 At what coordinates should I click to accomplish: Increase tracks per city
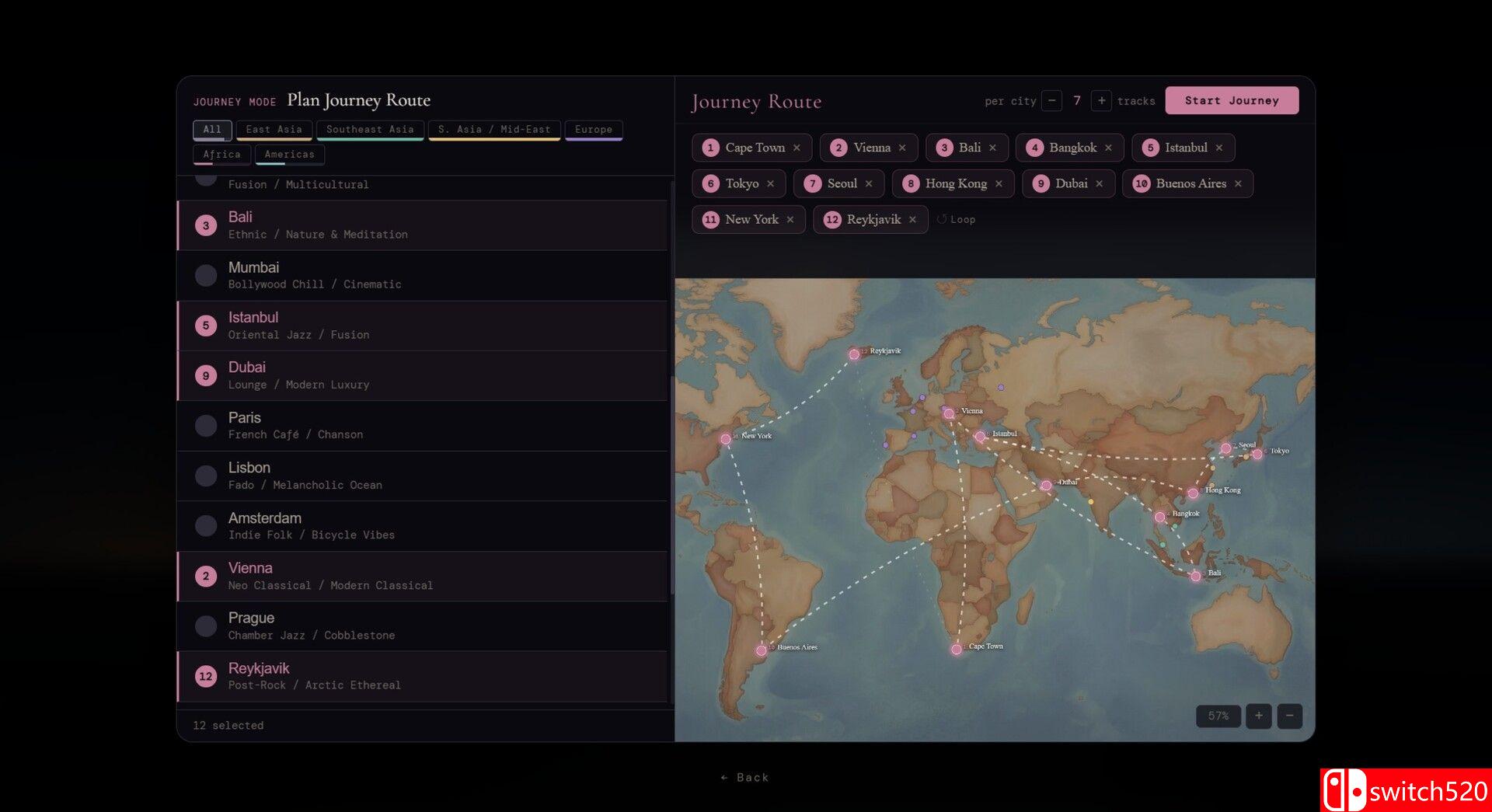point(1101,100)
